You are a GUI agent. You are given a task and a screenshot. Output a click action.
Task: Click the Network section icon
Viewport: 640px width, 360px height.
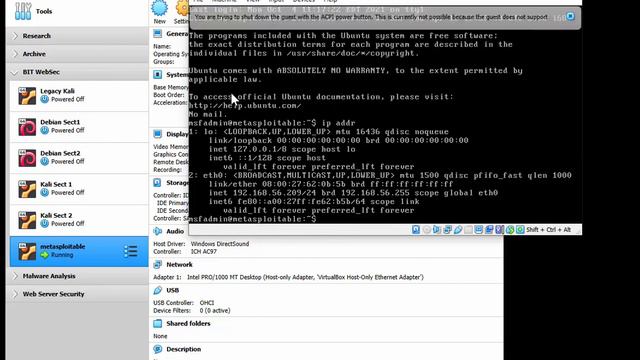158,264
